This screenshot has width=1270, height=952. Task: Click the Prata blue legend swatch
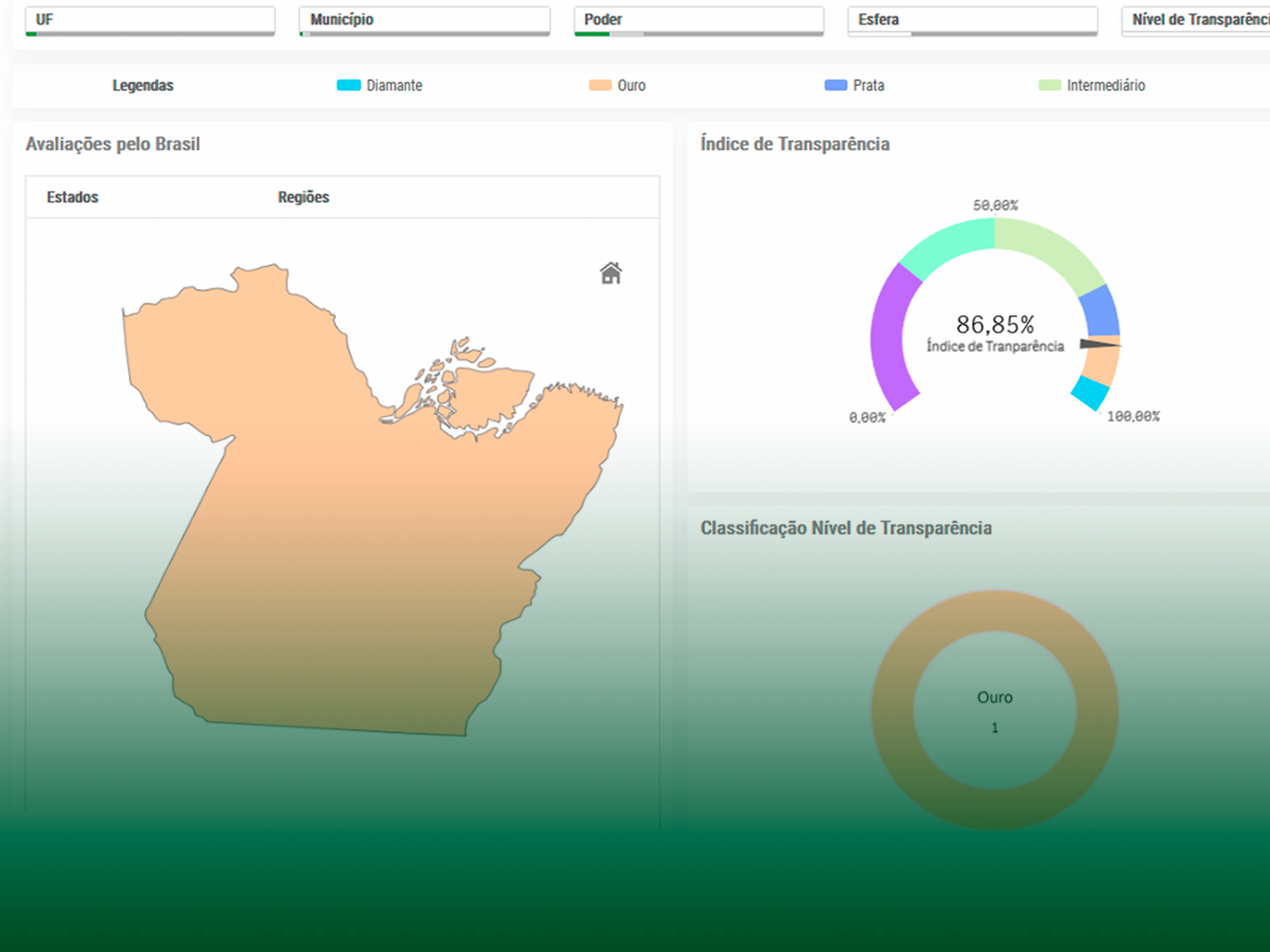click(835, 86)
